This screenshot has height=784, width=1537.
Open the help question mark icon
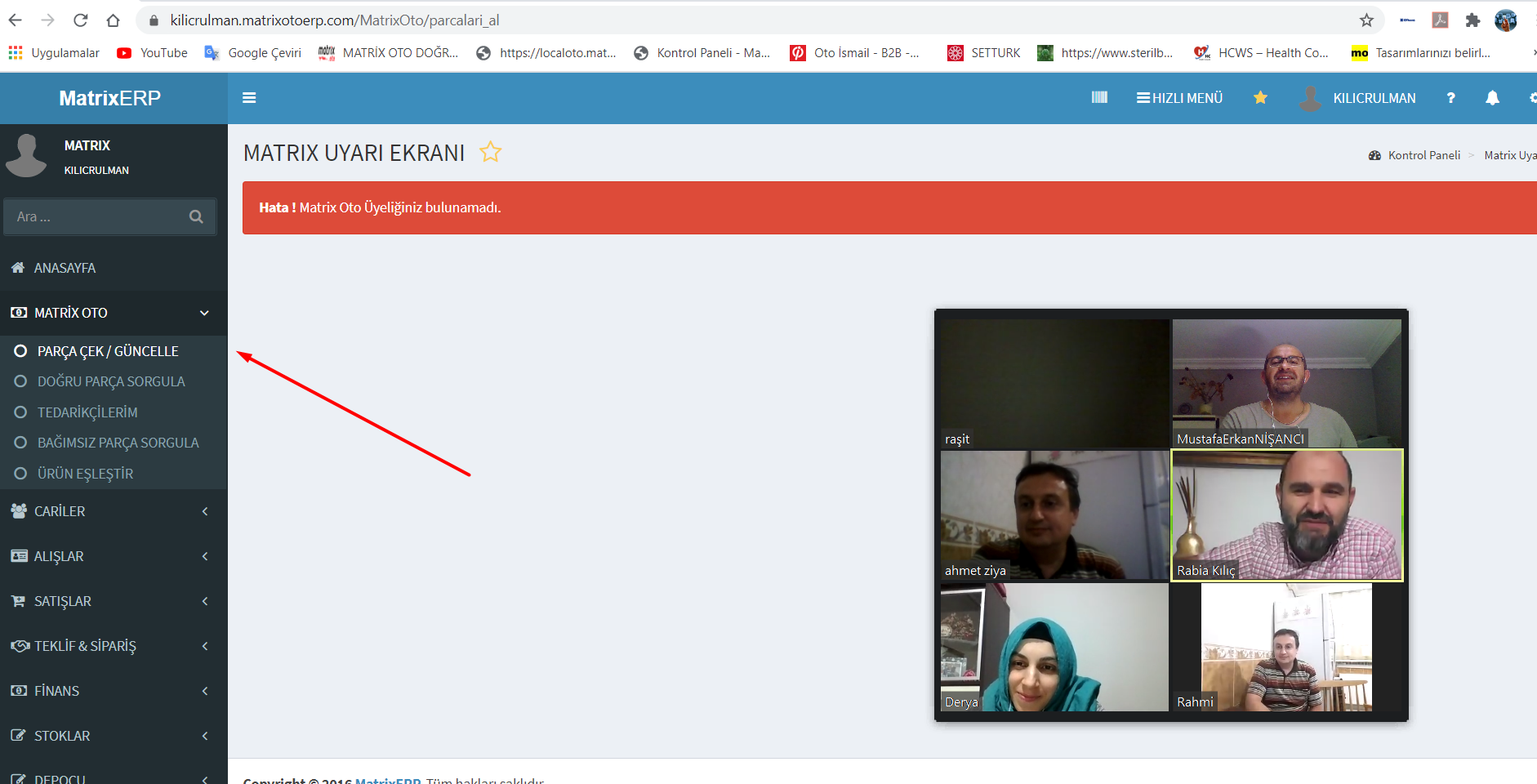coord(1450,98)
